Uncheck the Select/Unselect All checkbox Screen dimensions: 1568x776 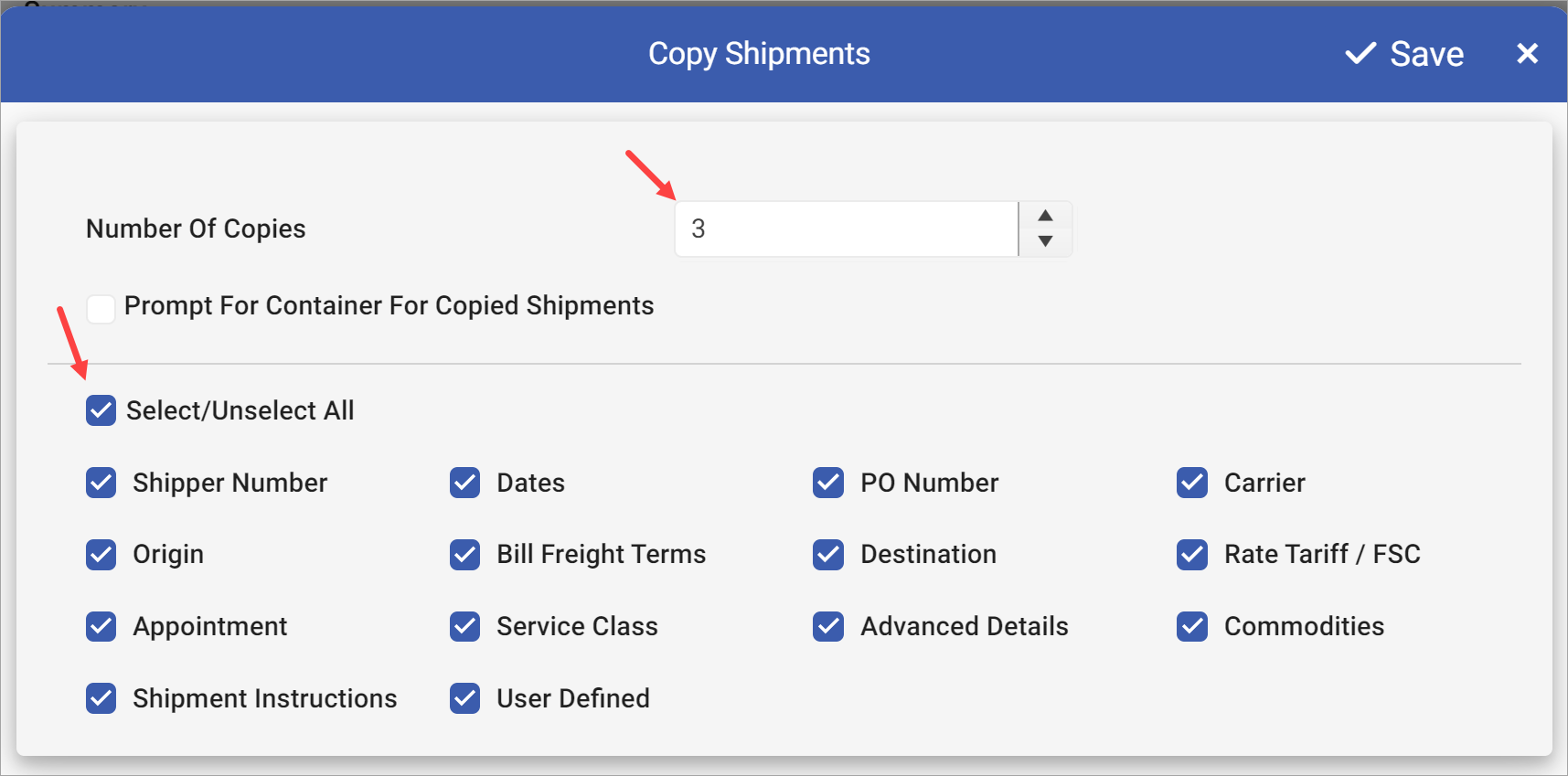101,410
